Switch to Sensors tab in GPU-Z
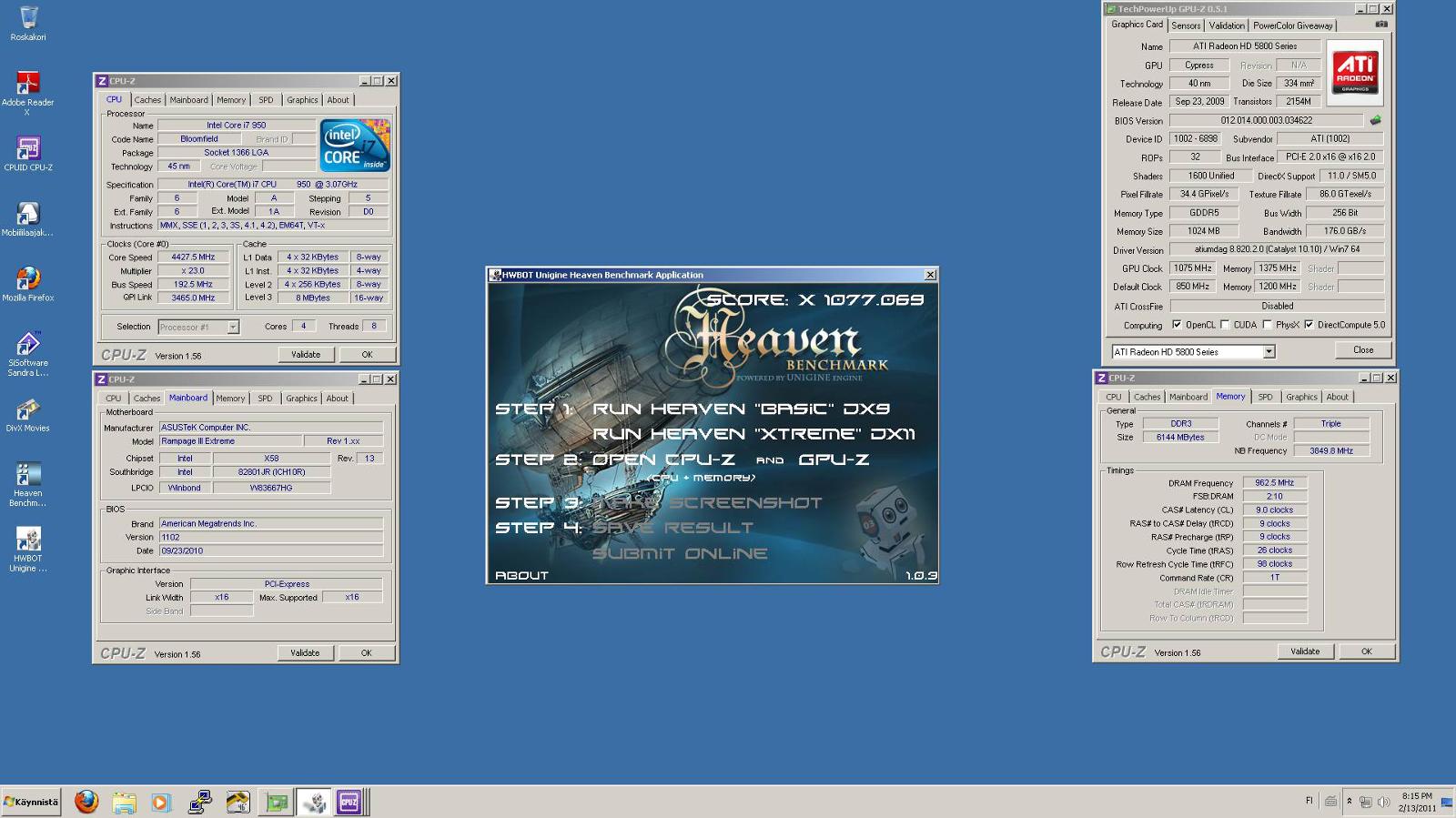1456x818 pixels. pos(1186,25)
